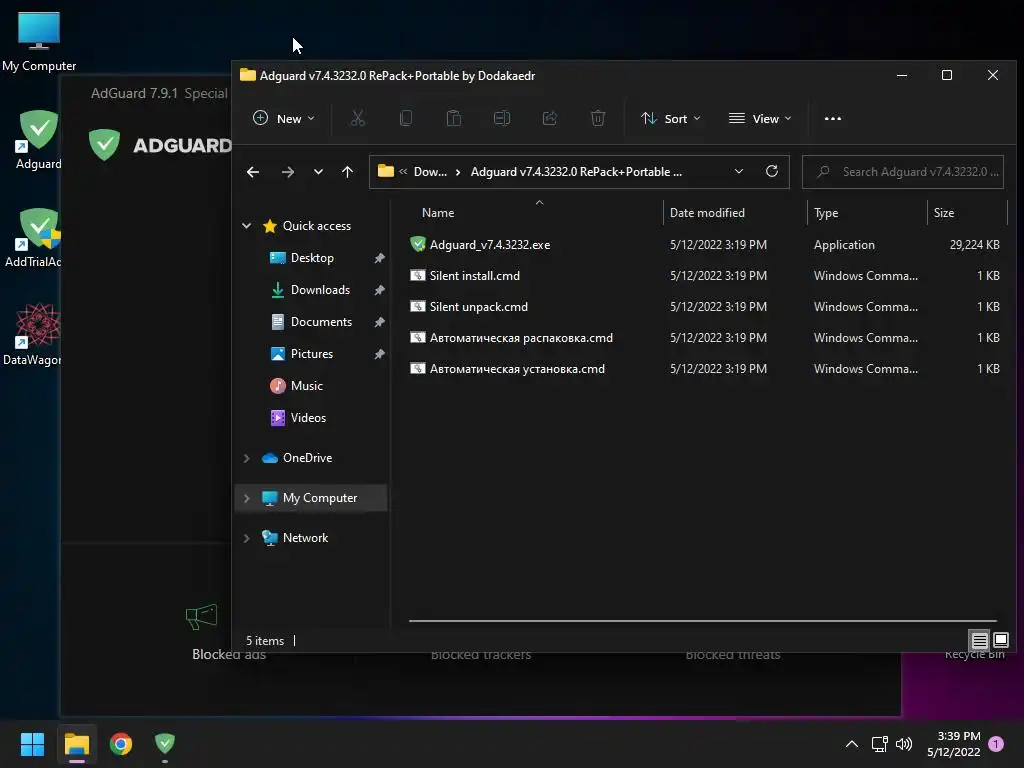Go forward with the right arrow
Viewport: 1024px width, 768px height.
tap(288, 172)
